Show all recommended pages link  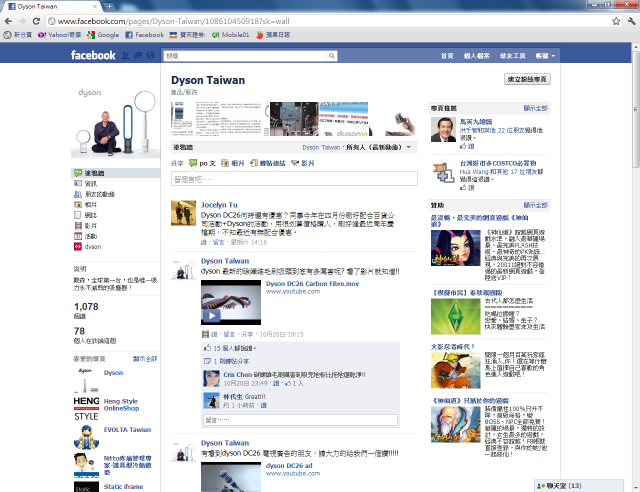pyautogui.click(x=536, y=108)
